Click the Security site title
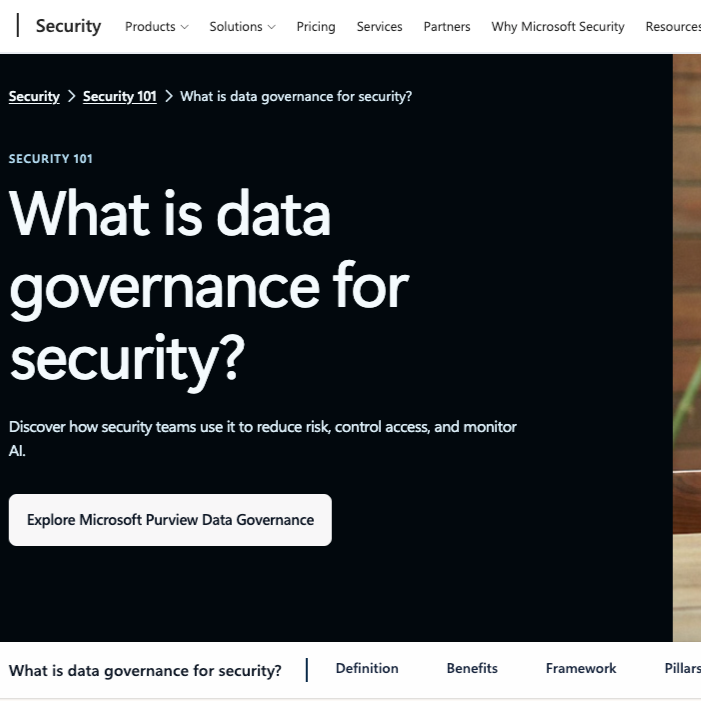701x701 pixels. [x=68, y=26]
